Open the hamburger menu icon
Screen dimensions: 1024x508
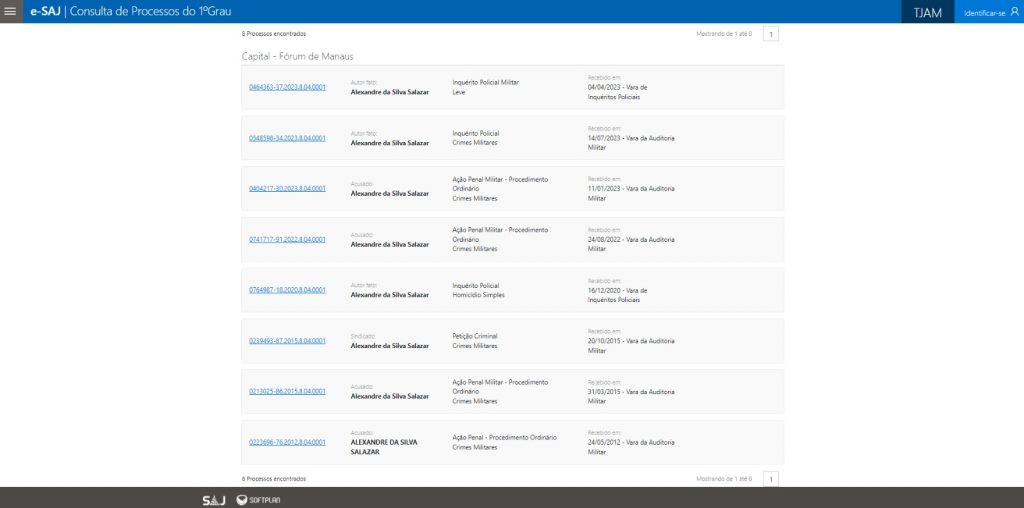pyautogui.click(x=10, y=12)
